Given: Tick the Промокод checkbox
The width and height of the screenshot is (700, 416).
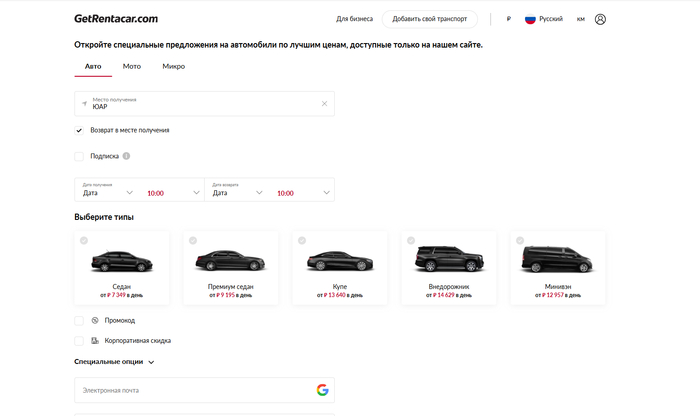Looking at the screenshot, I should point(79,320).
